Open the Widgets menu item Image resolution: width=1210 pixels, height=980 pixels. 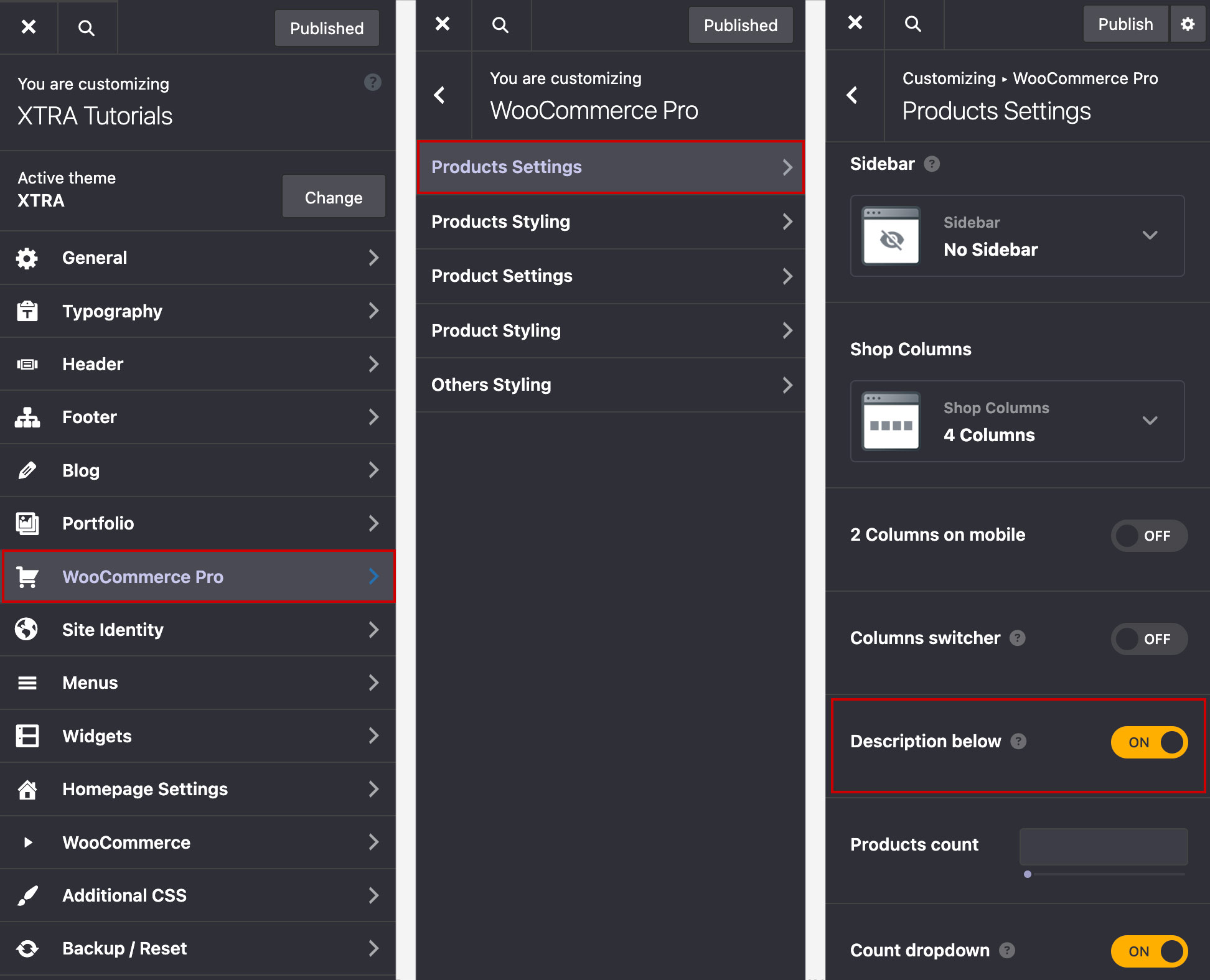coord(198,736)
